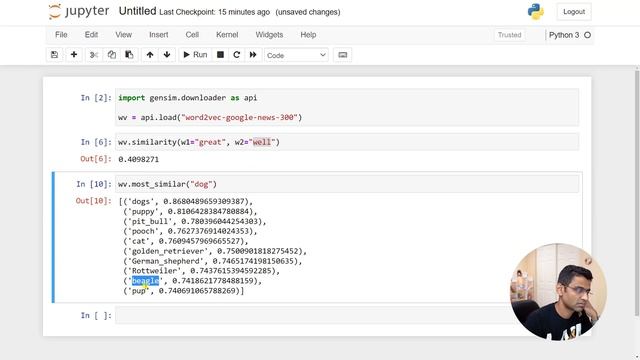
Task: Click the Python 3 kernel name
Action: (564, 35)
